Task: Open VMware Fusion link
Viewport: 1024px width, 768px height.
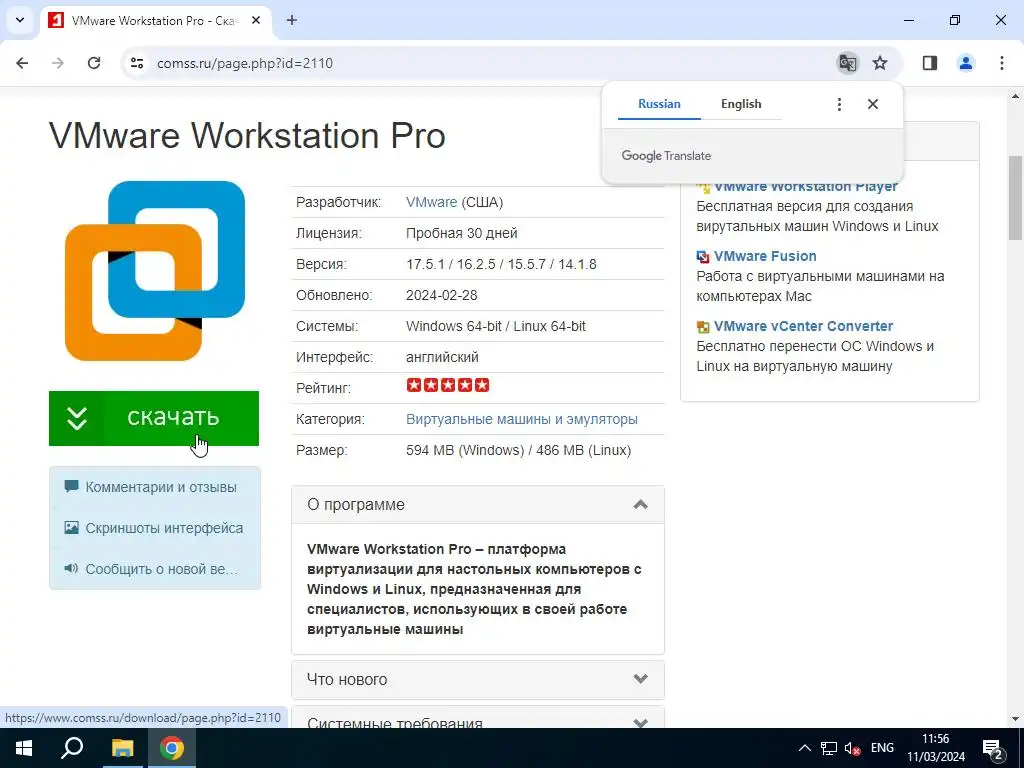Action: [x=765, y=256]
